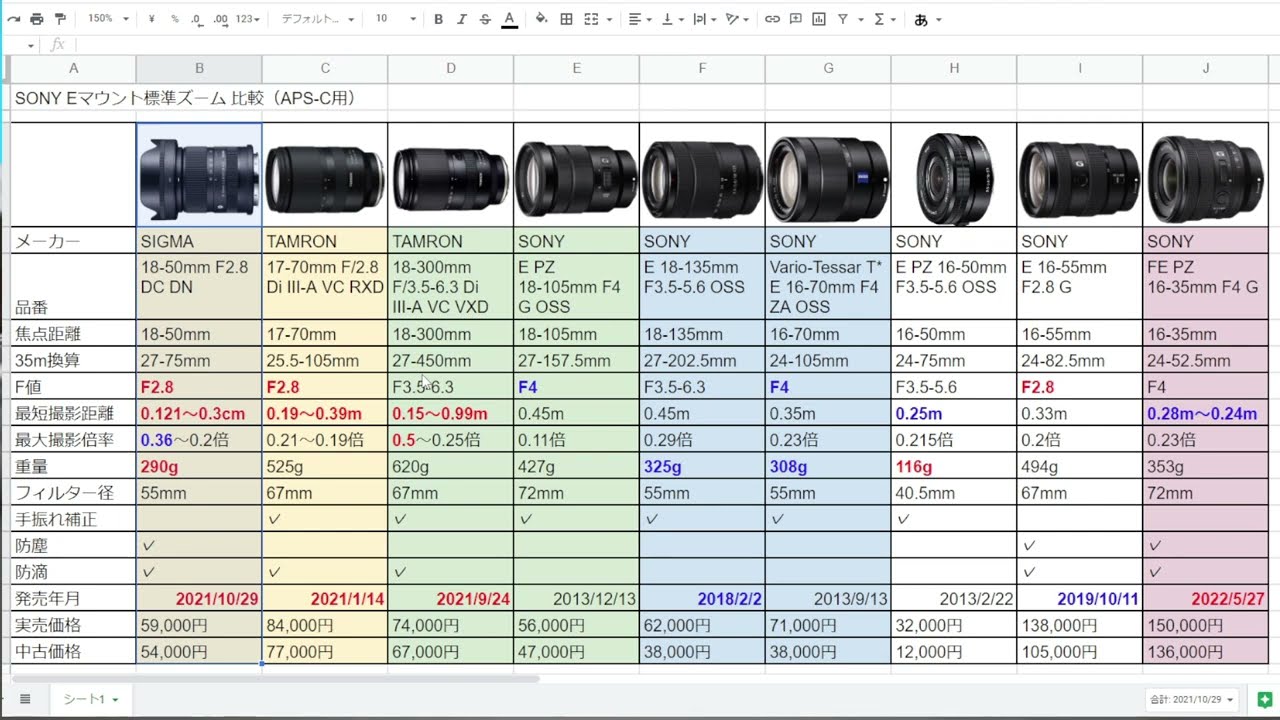Screen dimensions: 1280x720
Task: Toggle strikethrough formatting
Action: pyautogui.click(x=485, y=19)
